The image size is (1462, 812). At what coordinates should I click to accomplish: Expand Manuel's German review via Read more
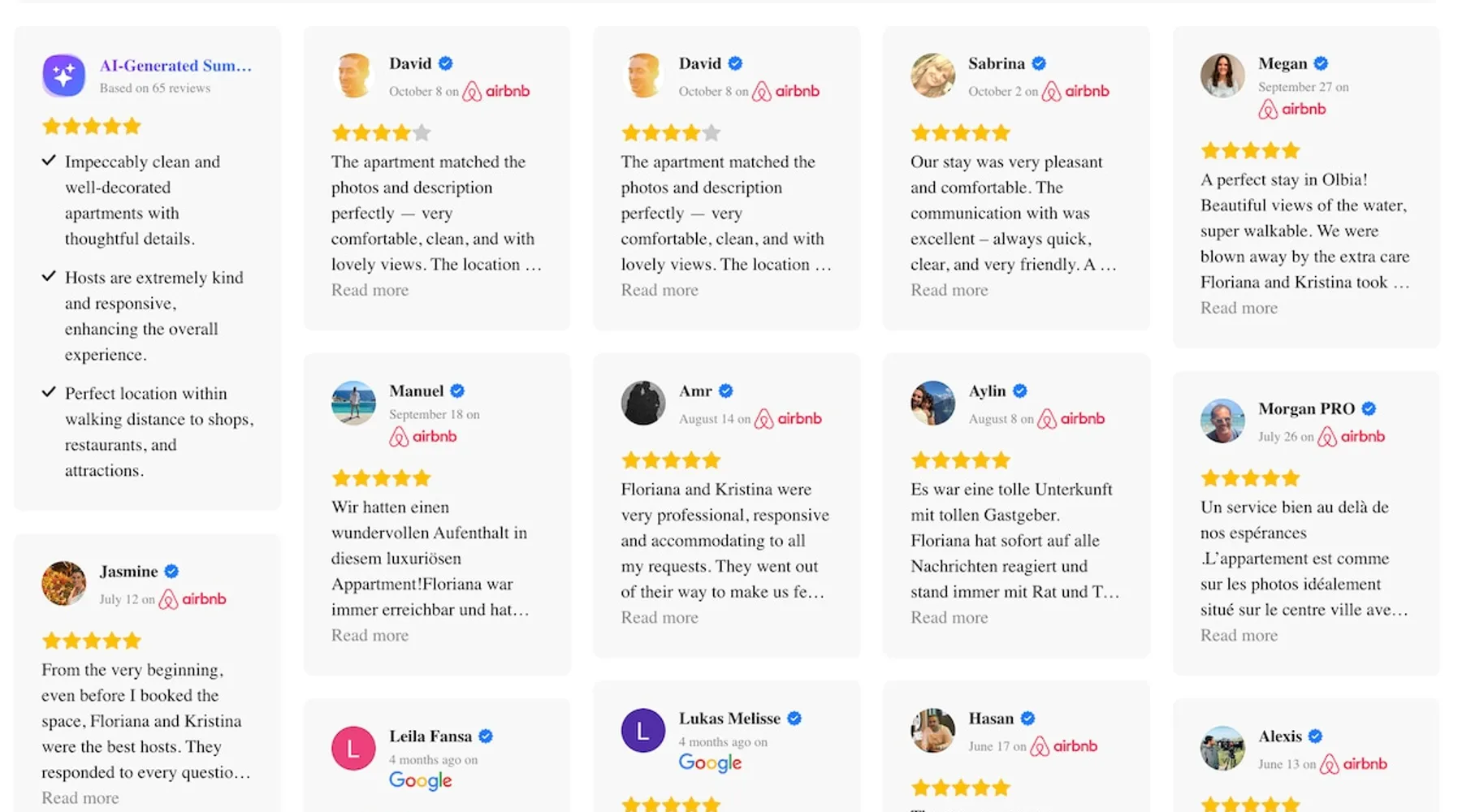pos(370,635)
